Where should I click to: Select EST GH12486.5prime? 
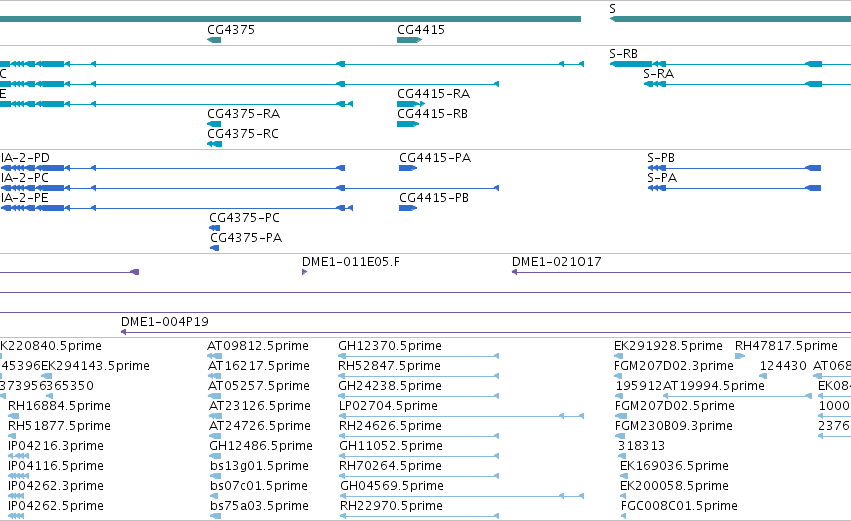coord(261,446)
